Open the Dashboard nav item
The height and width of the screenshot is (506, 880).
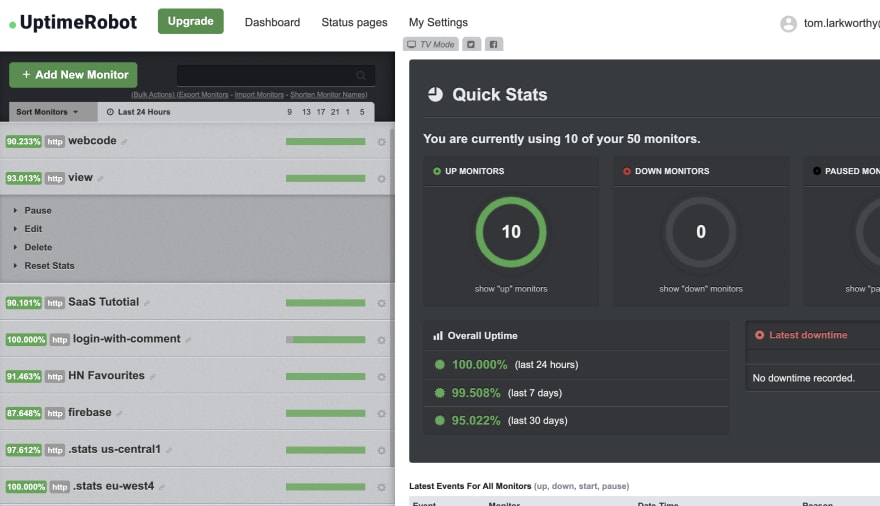point(272,22)
